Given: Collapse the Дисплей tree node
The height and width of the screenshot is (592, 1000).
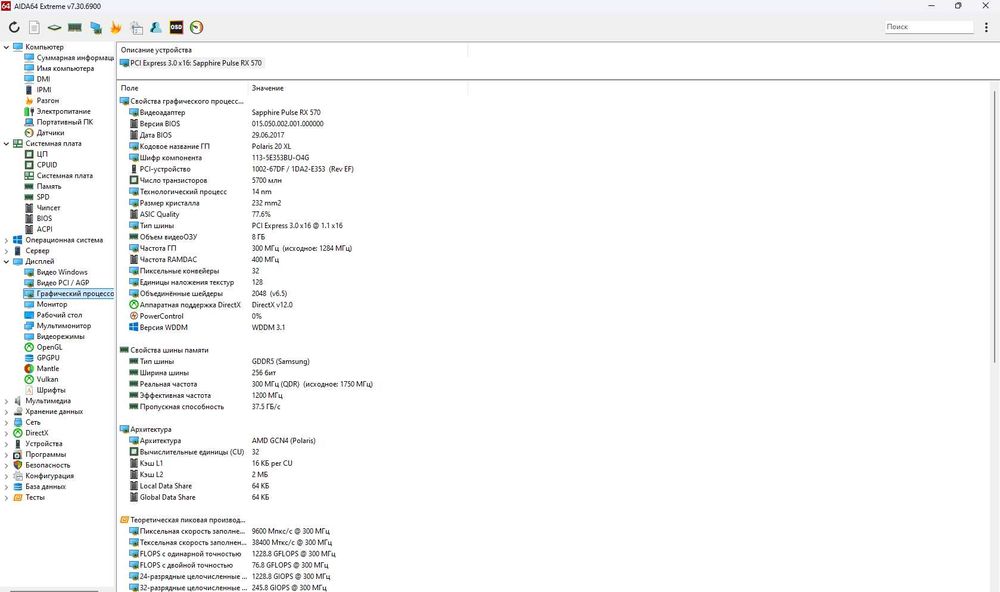Looking at the screenshot, I should 6,262.
